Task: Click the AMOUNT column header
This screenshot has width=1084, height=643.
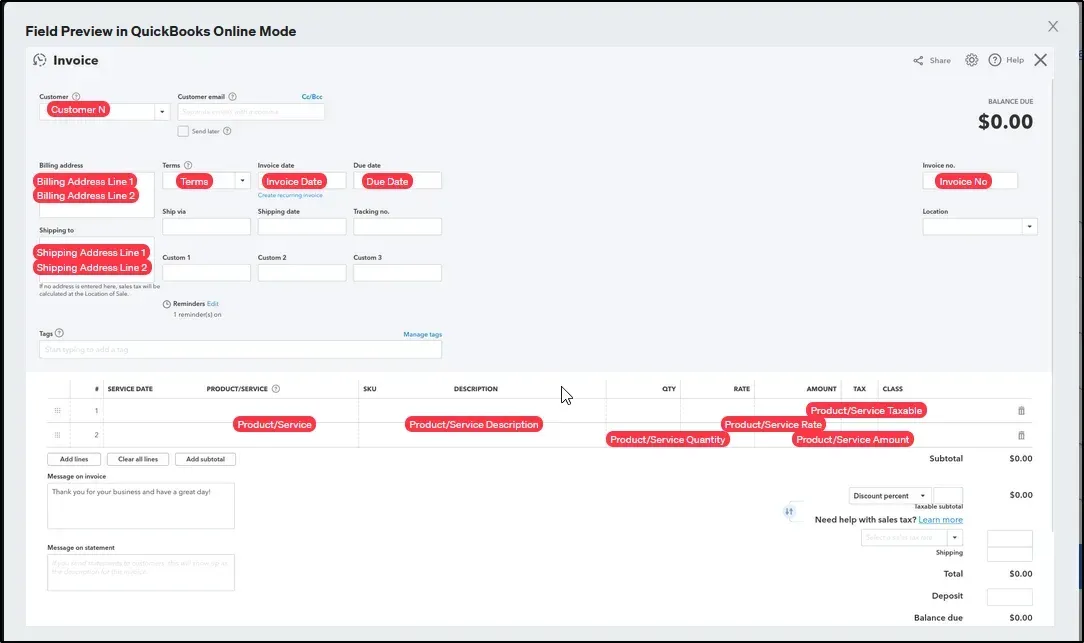Action: coord(821,389)
